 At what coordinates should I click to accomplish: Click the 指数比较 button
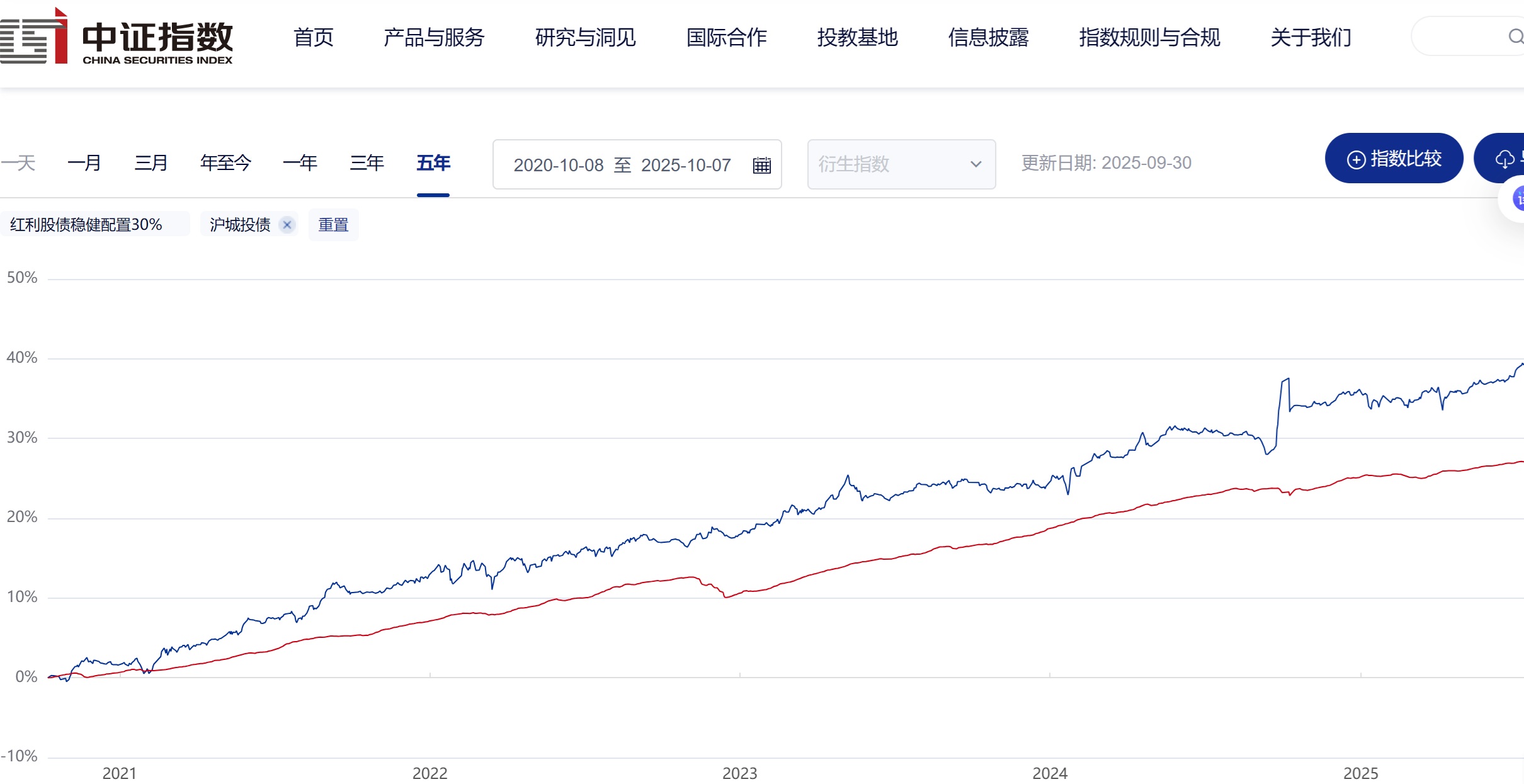pyautogui.click(x=1394, y=159)
